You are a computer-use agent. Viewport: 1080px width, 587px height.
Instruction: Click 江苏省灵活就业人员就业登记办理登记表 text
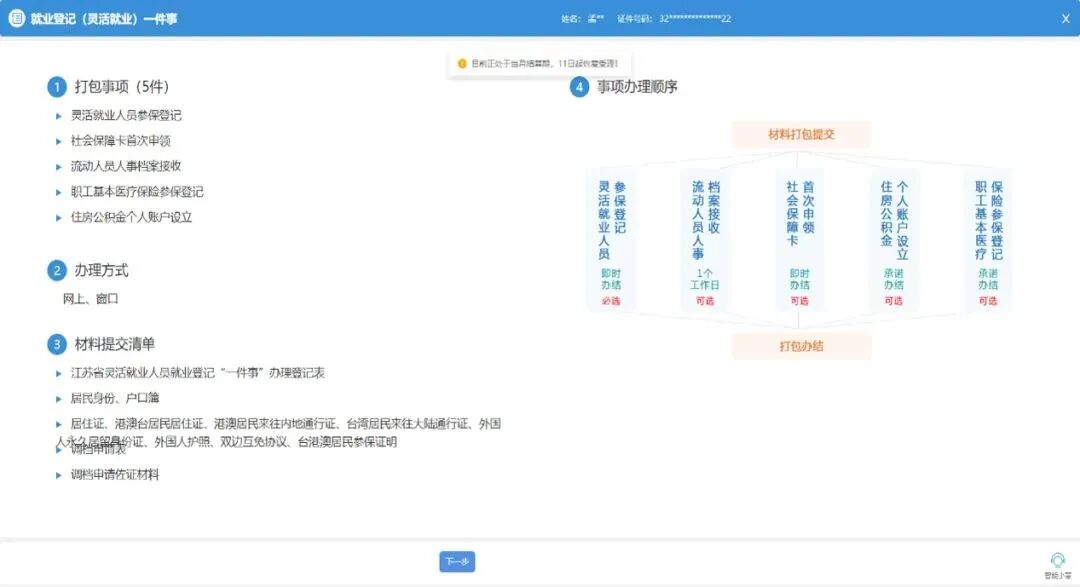pos(198,373)
